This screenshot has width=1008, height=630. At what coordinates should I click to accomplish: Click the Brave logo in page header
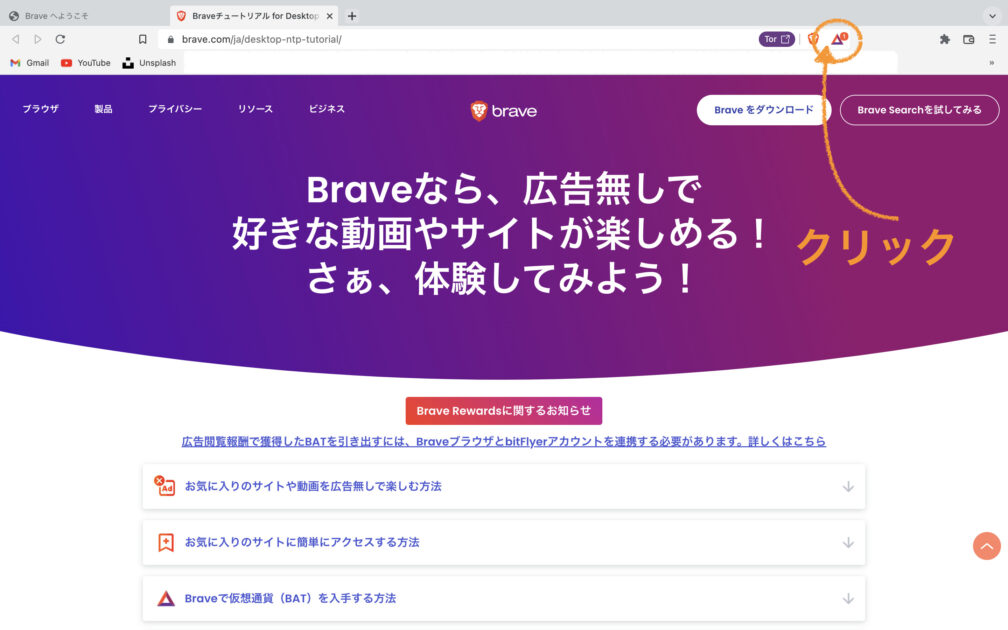[504, 110]
